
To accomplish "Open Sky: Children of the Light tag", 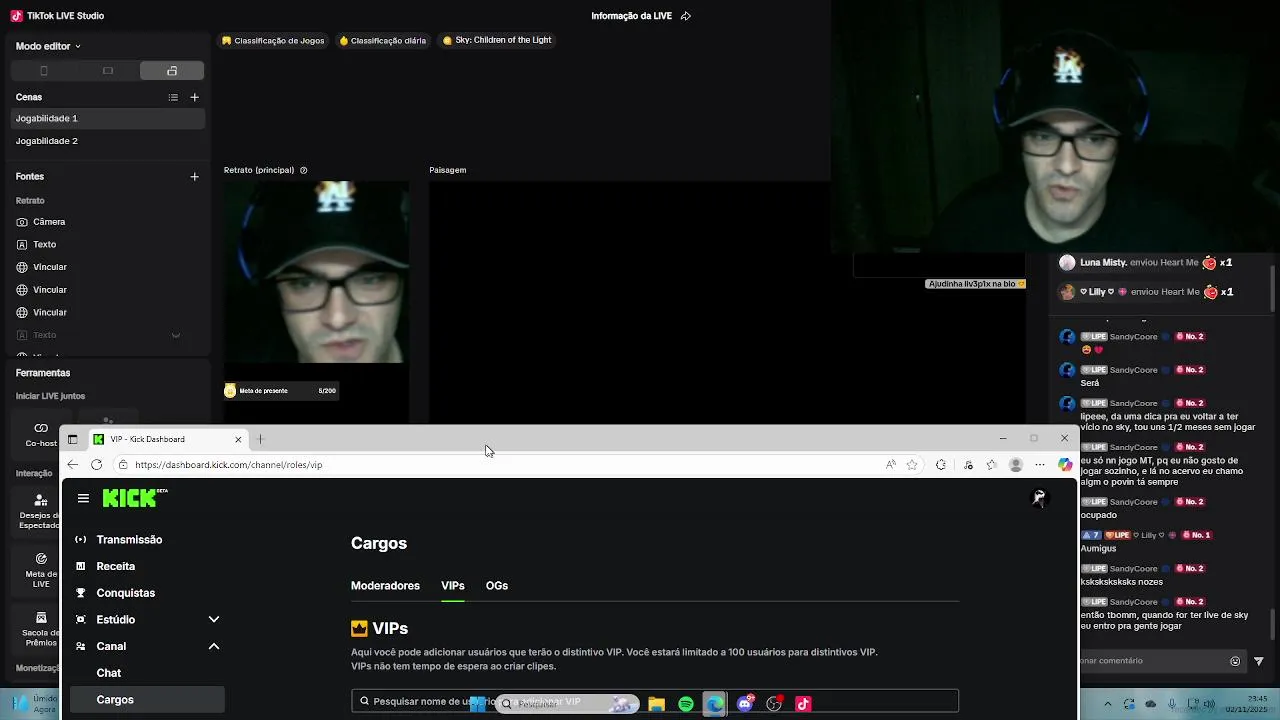I will 497,40.
